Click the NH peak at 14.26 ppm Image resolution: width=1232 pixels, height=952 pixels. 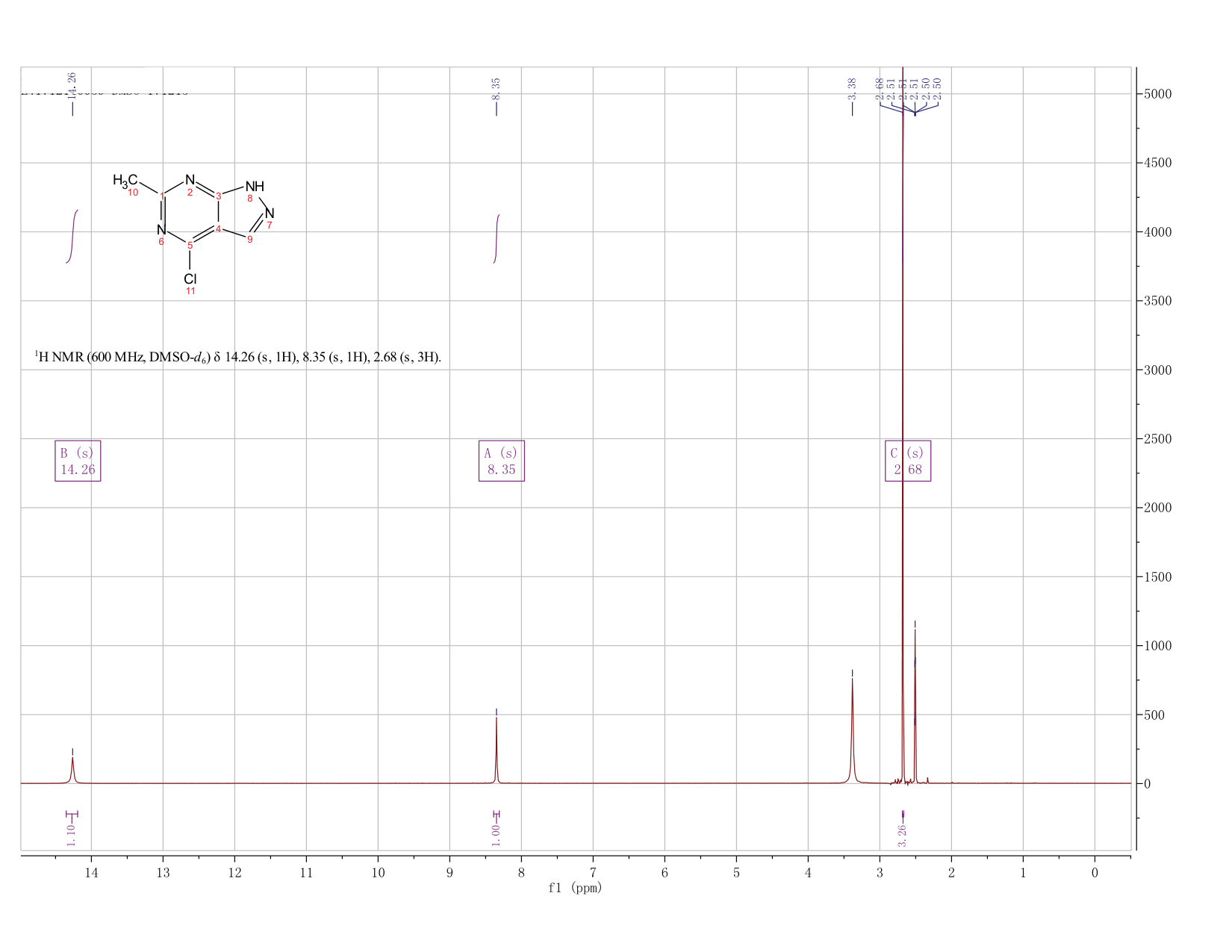72,769
